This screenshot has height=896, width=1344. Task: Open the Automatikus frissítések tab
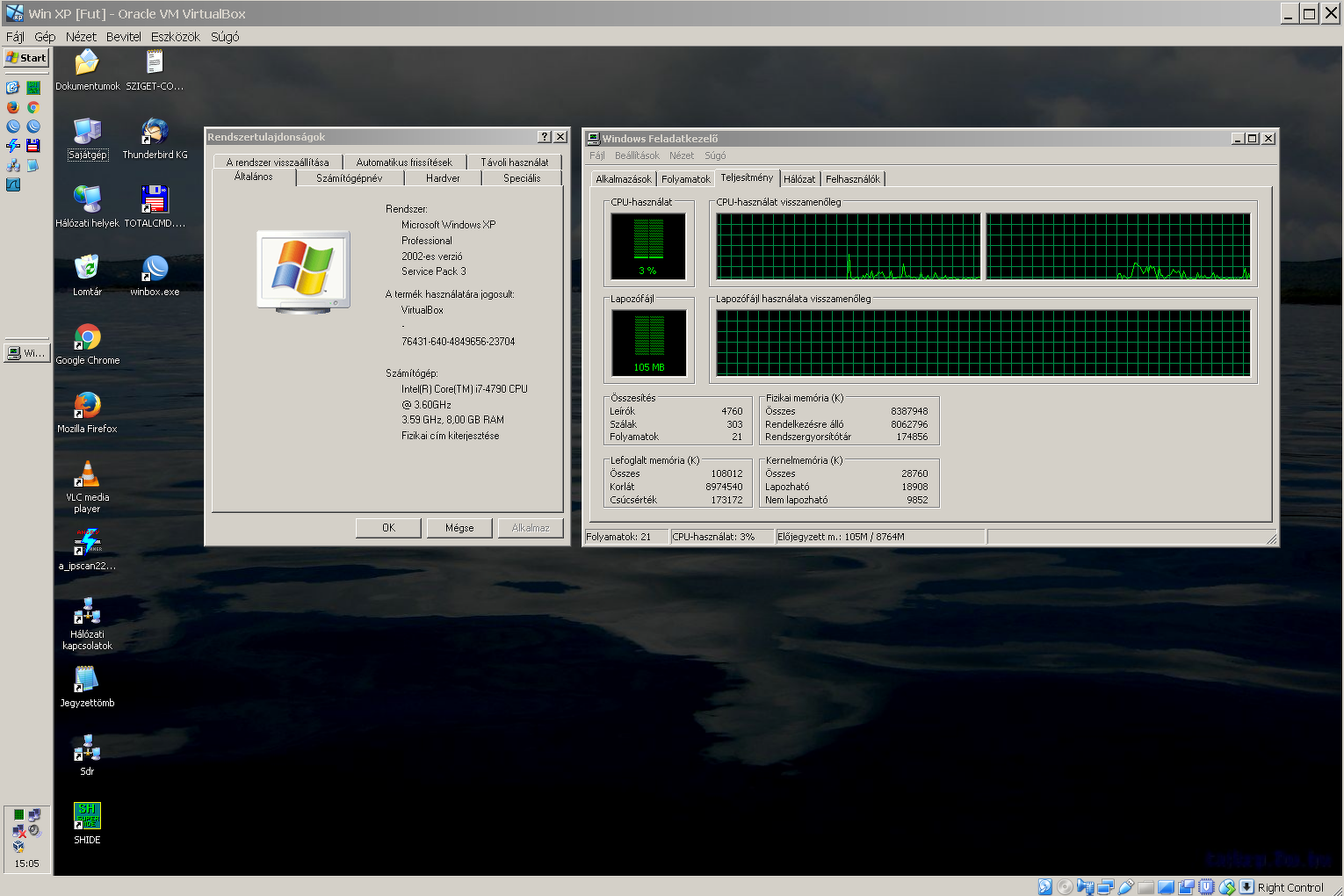(x=404, y=162)
